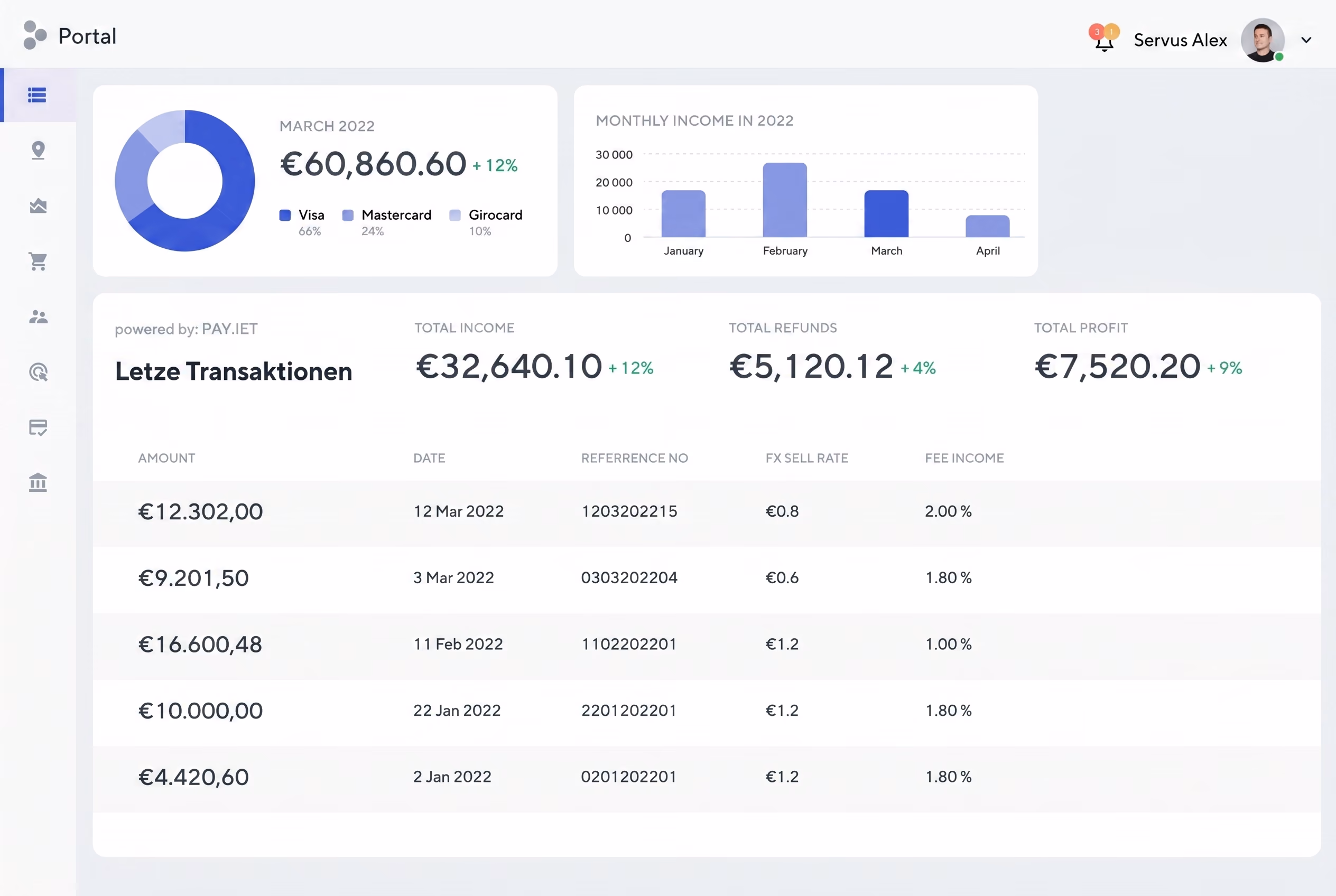This screenshot has height=896, width=1336.
Task: Click the €0.8 FX sell rate
Action: click(782, 511)
